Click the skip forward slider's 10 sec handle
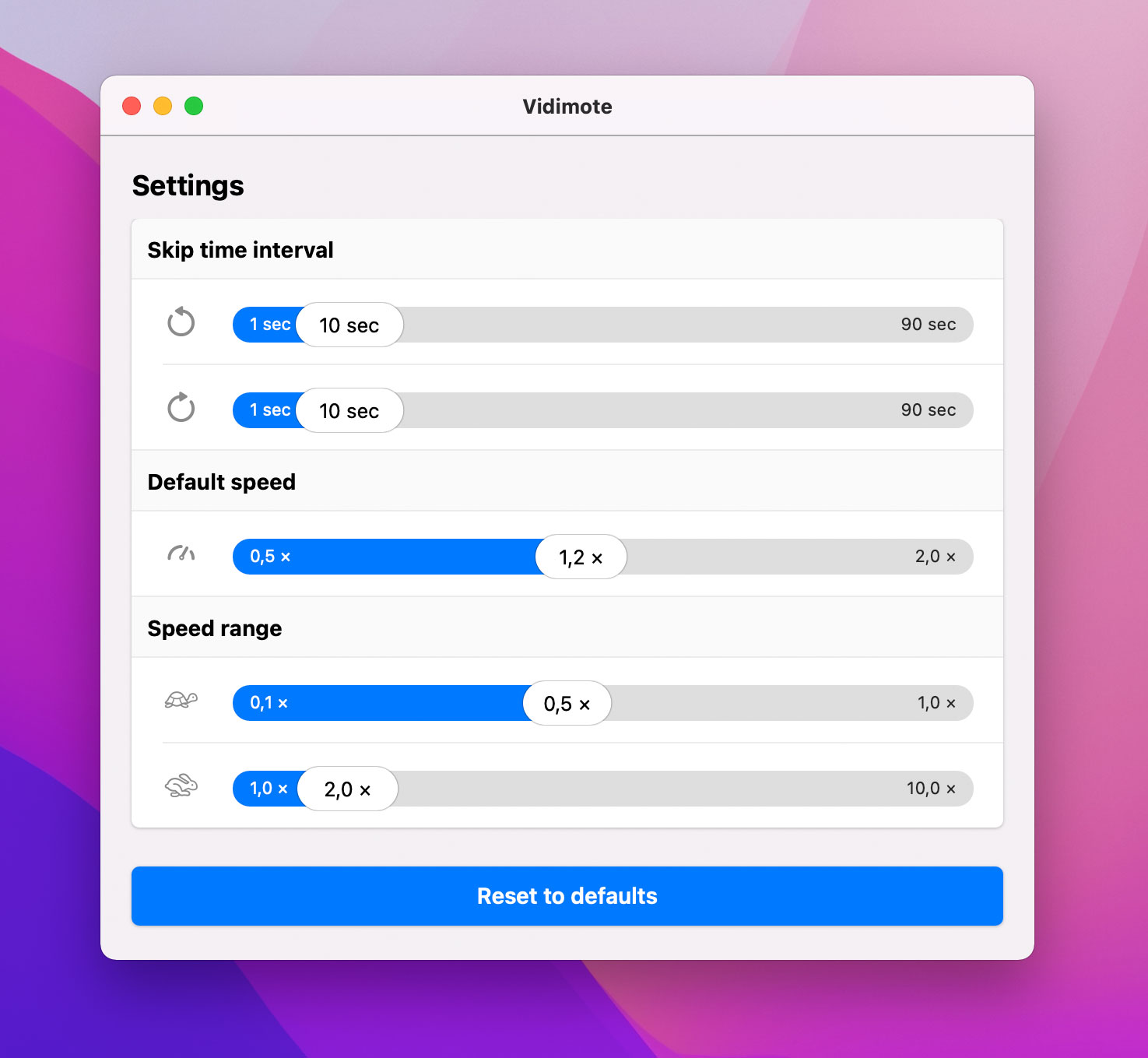The width and height of the screenshot is (1148, 1058). pos(349,410)
